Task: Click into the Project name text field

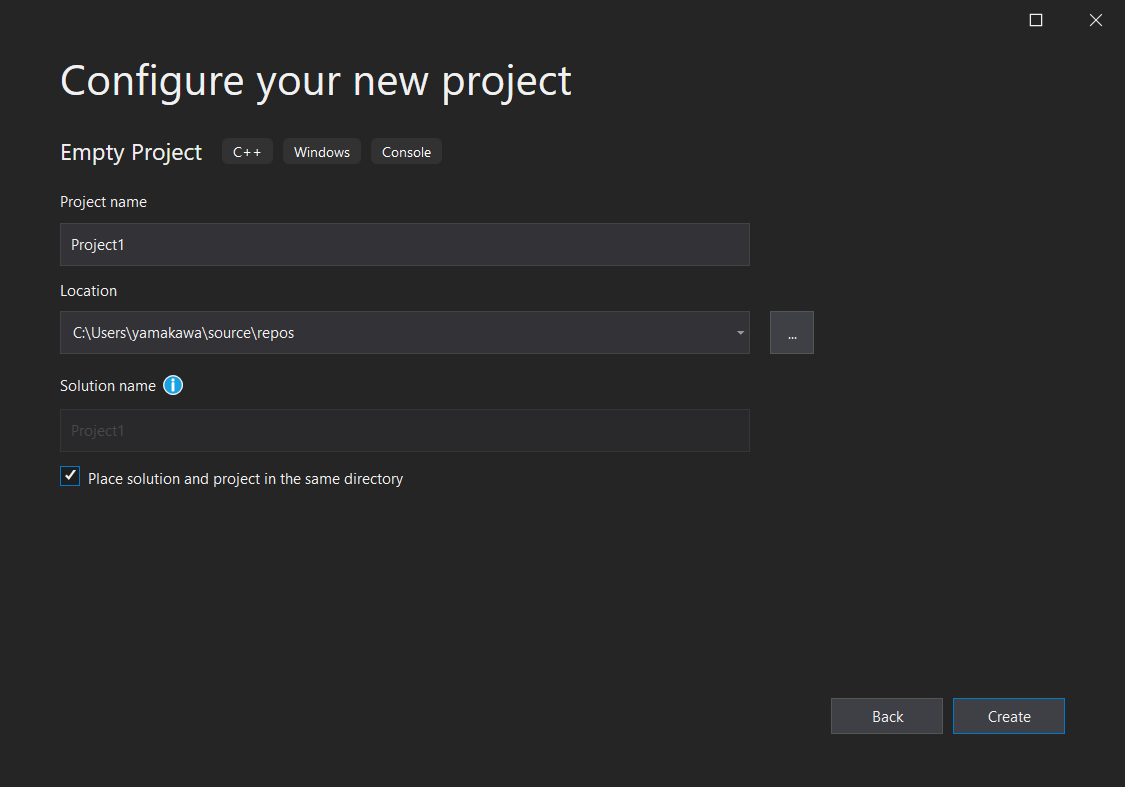Action: 404,244
